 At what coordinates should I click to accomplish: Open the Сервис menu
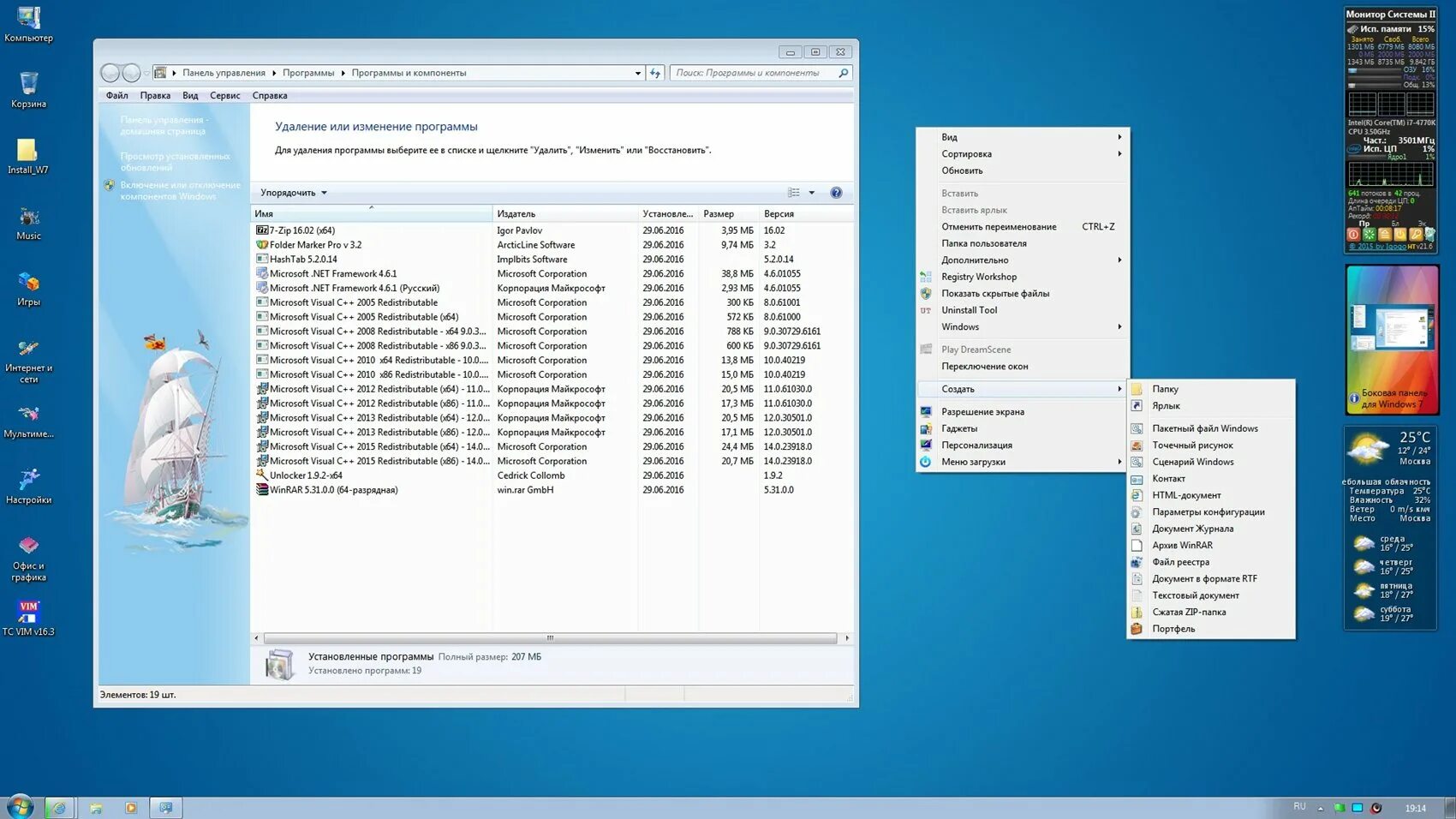pos(225,96)
